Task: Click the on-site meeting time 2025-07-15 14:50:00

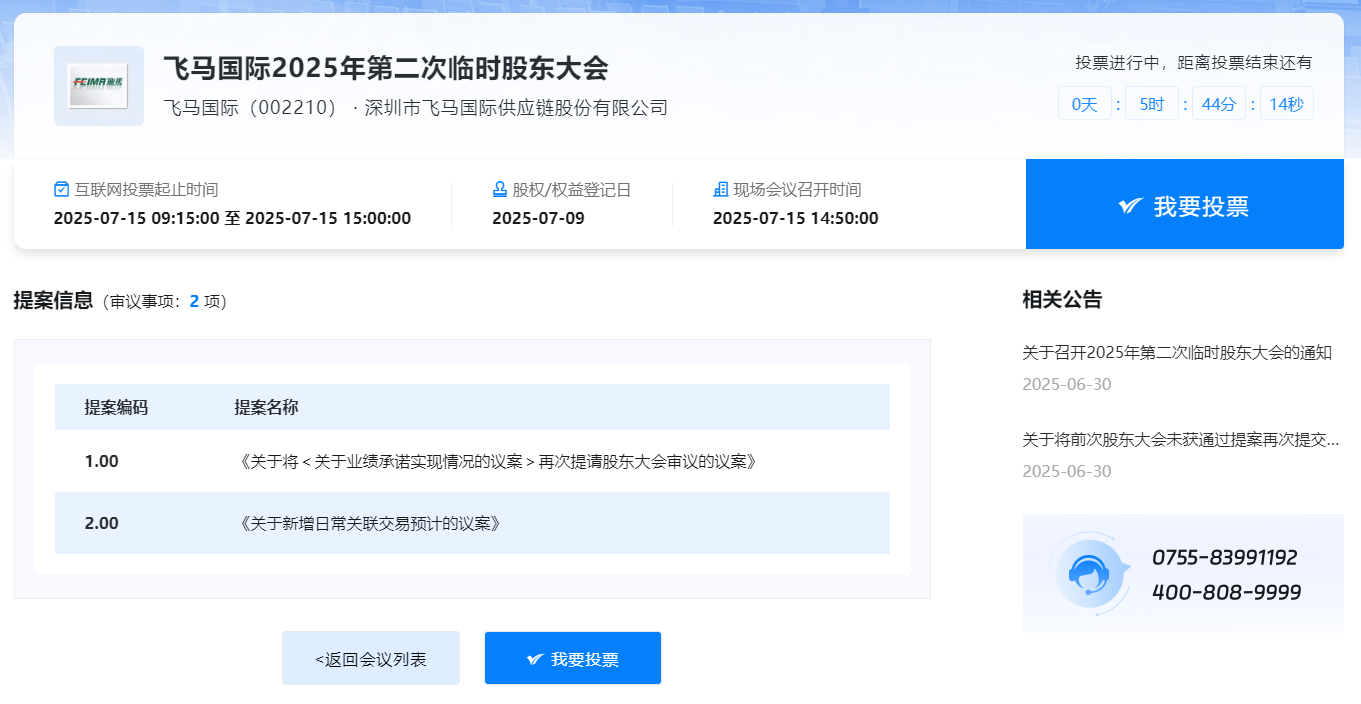Action: [796, 218]
